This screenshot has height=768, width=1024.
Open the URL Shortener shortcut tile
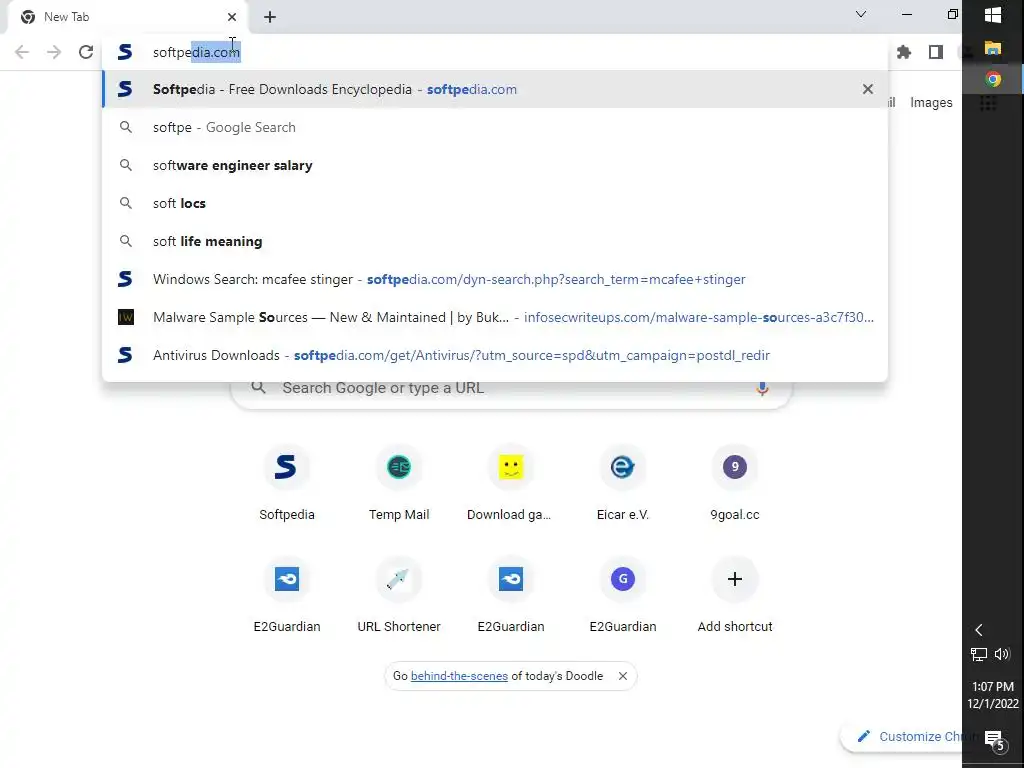(399, 595)
